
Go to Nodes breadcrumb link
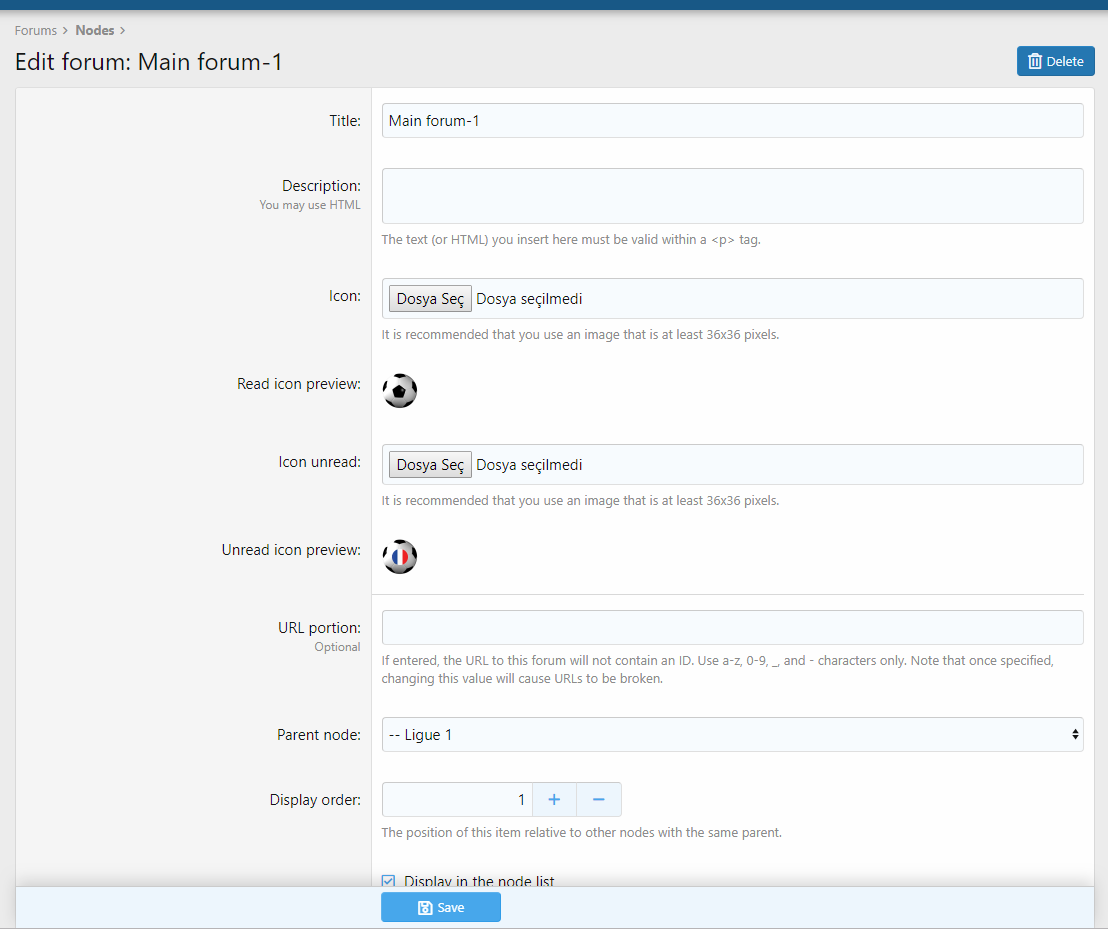click(x=95, y=31)
